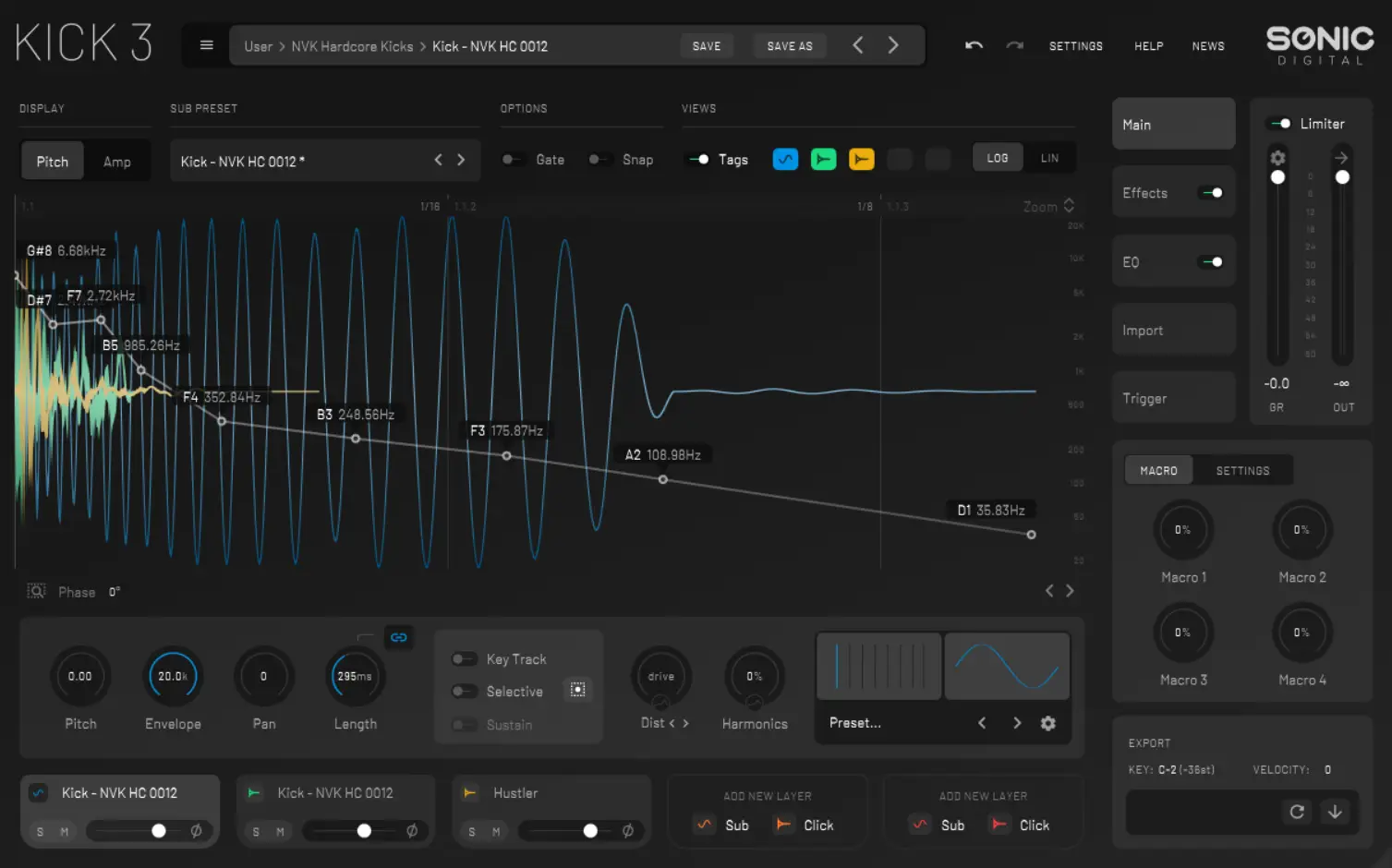Toggle the Effects section off
The height and width of the screenshot is (868, 1392).
pyautogui.click(x=1211, y=193)
